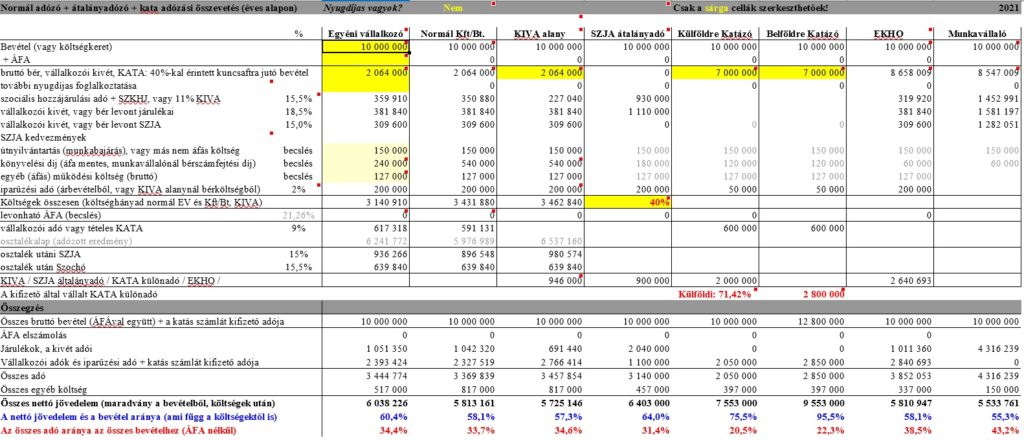The width and height of the screenshot is (1024, 440).
Task: Select the 'SZJA kedvezmények' row label
Action: pyautogui.click(x=35, y=137)
